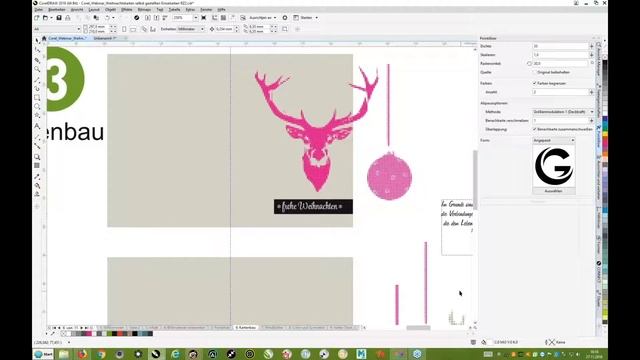Open Firefox from the taskbar

[82, 354]
